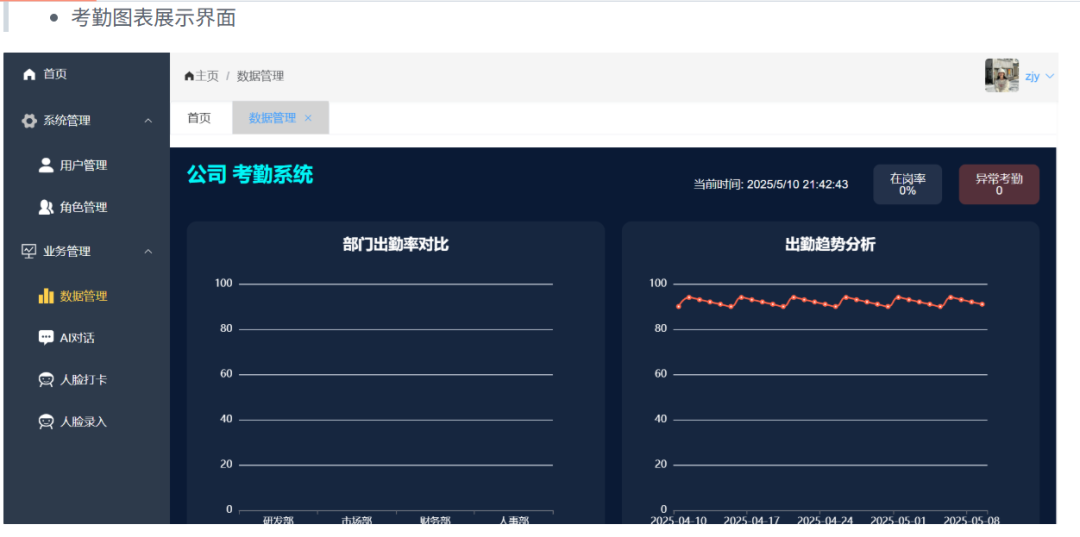The image size is (1080, 537).
Task: Switch to the 首页 tab
Action: tap(200, 118)
